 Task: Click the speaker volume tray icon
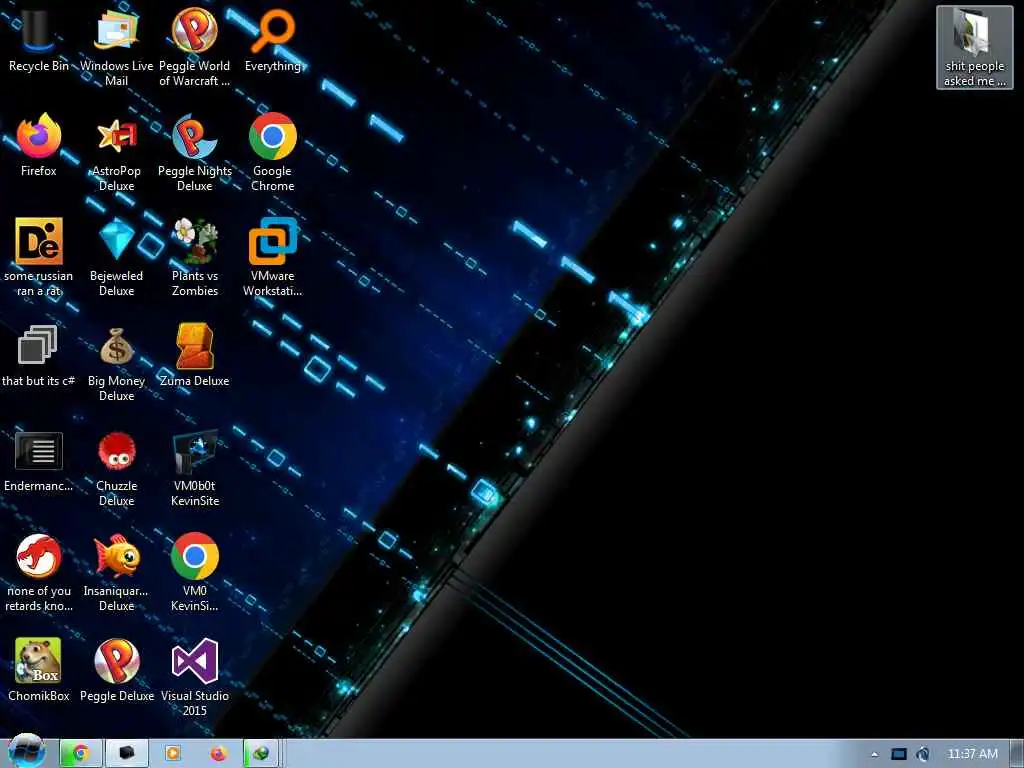[923, 754]
